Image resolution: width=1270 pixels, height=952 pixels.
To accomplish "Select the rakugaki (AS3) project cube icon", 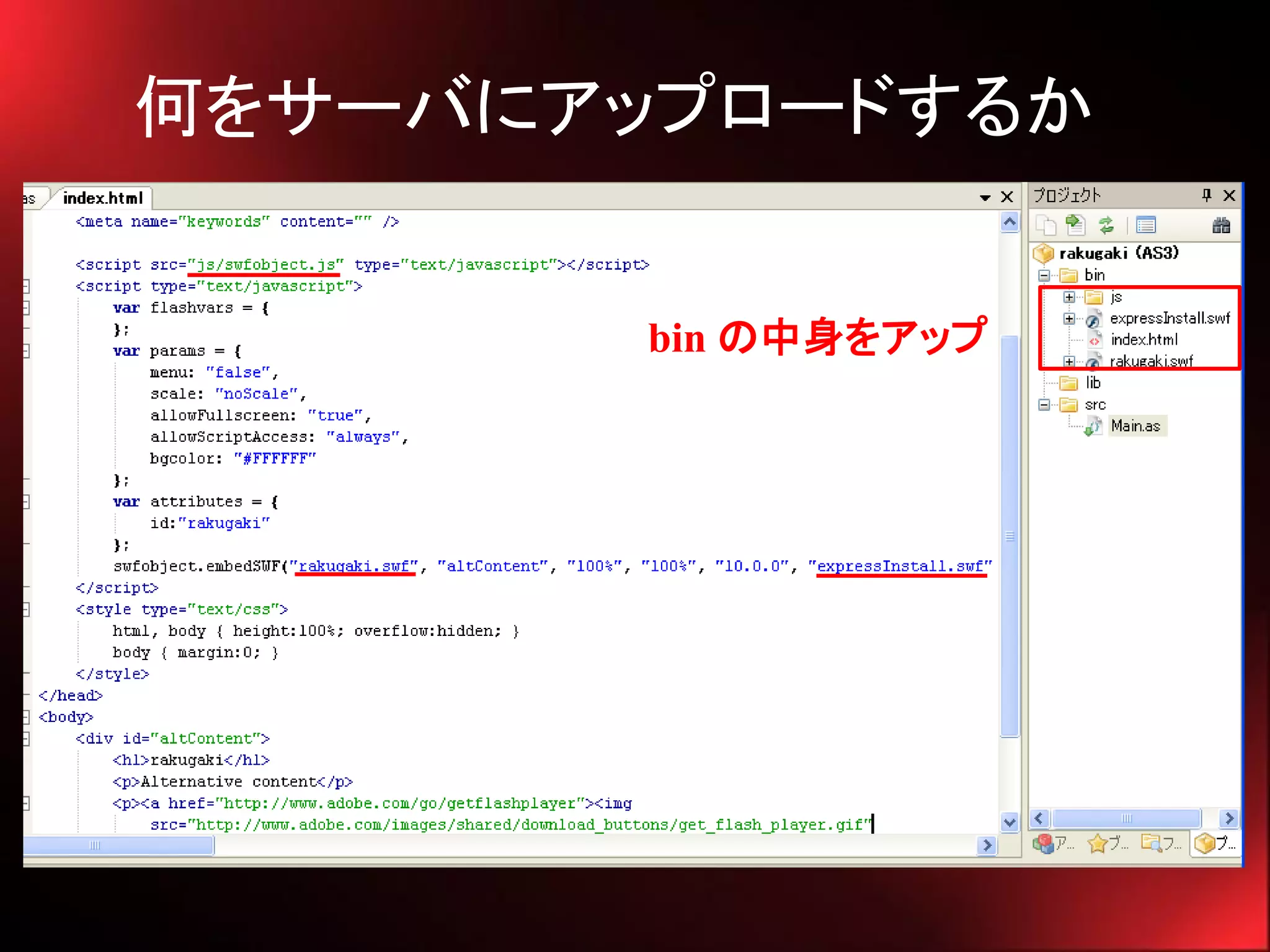I will (x=1044, y=253).
